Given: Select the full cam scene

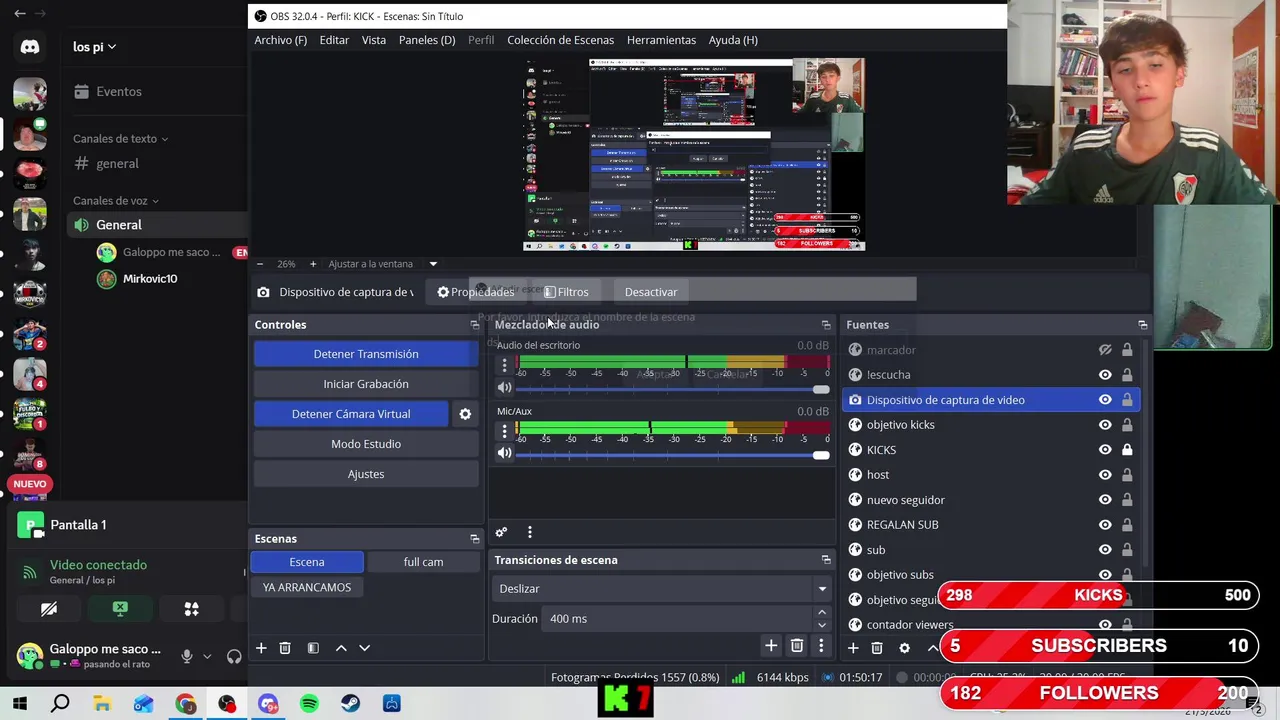Looking at the screenshot, I should pos(423,562).
